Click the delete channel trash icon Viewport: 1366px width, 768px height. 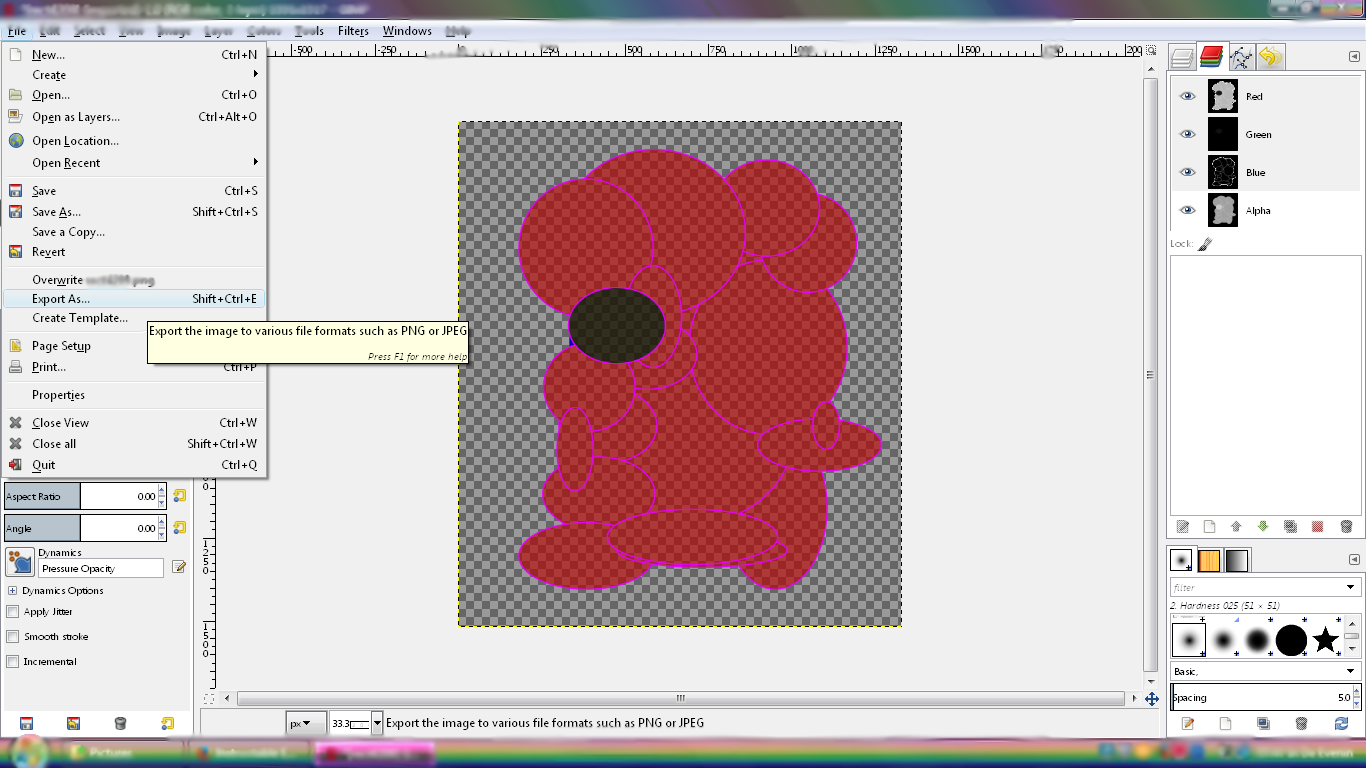(x=1346, y=526)
